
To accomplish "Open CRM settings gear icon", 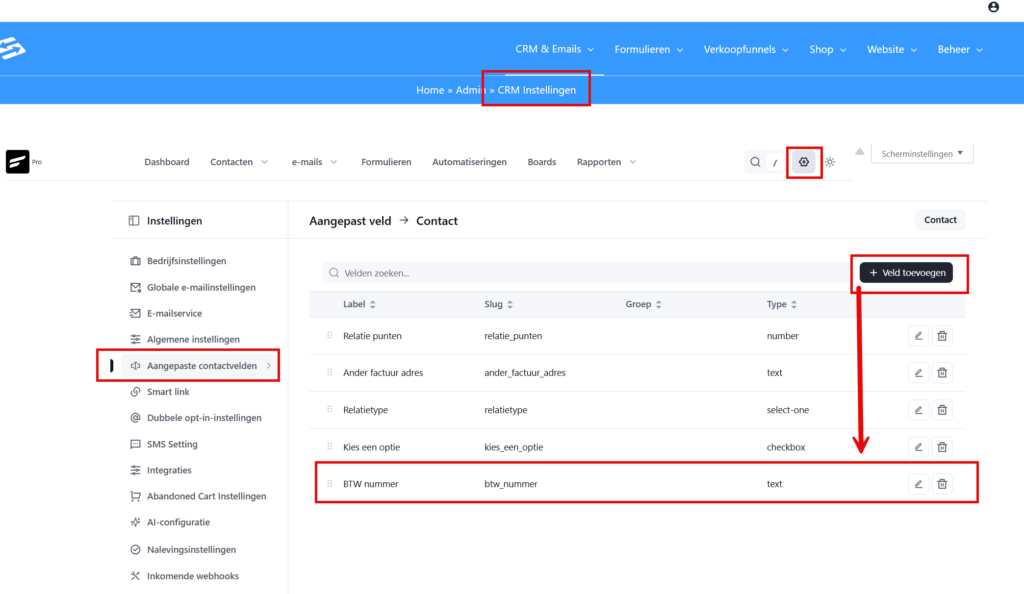I will point(804,162).
